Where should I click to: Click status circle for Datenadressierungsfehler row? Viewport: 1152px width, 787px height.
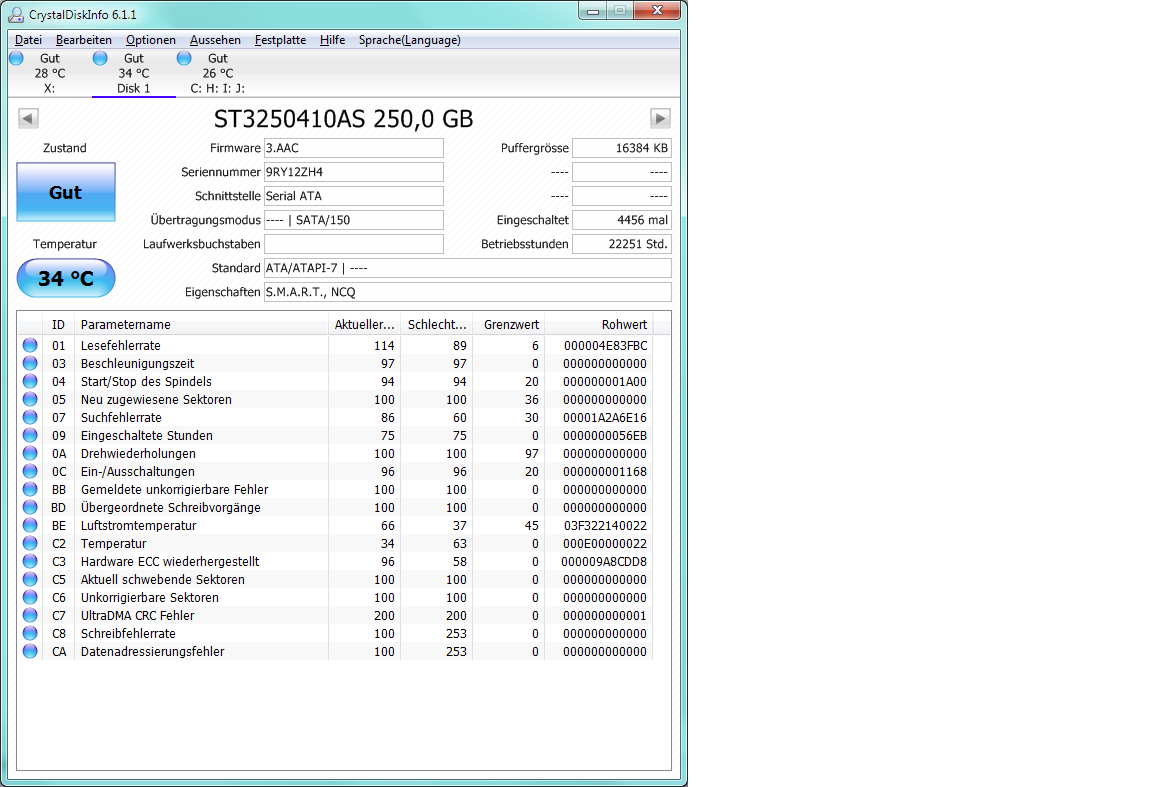(x=30, y=651)
